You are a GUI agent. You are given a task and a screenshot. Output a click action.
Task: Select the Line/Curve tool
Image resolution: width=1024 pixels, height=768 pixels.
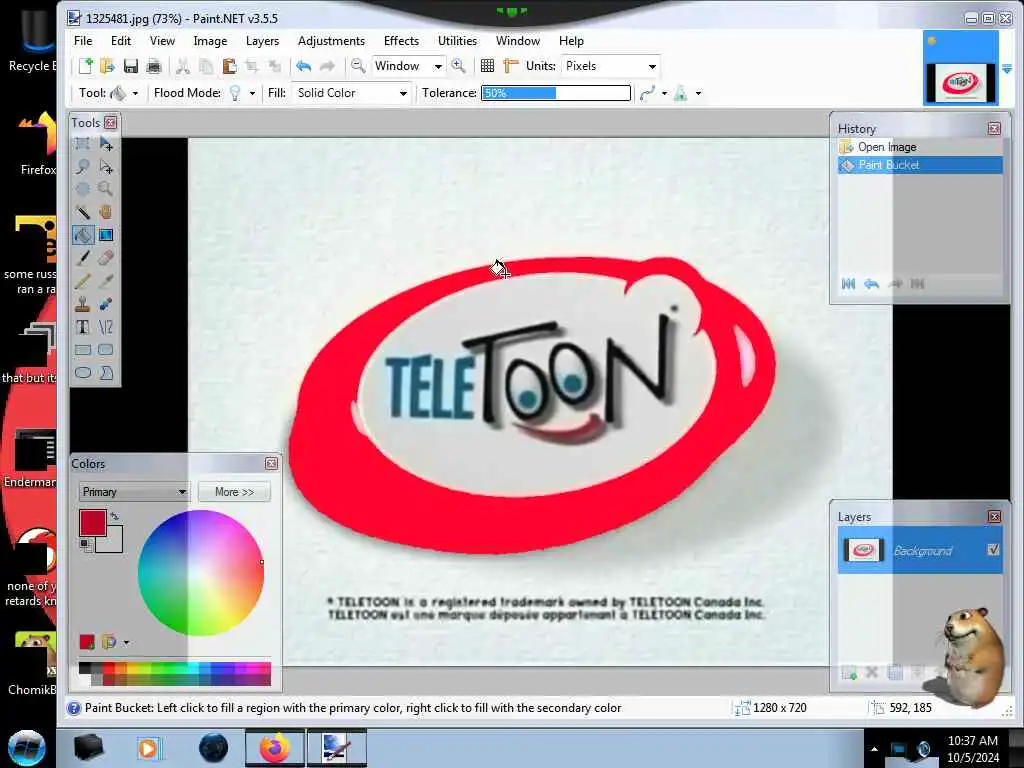coord(106,327)
